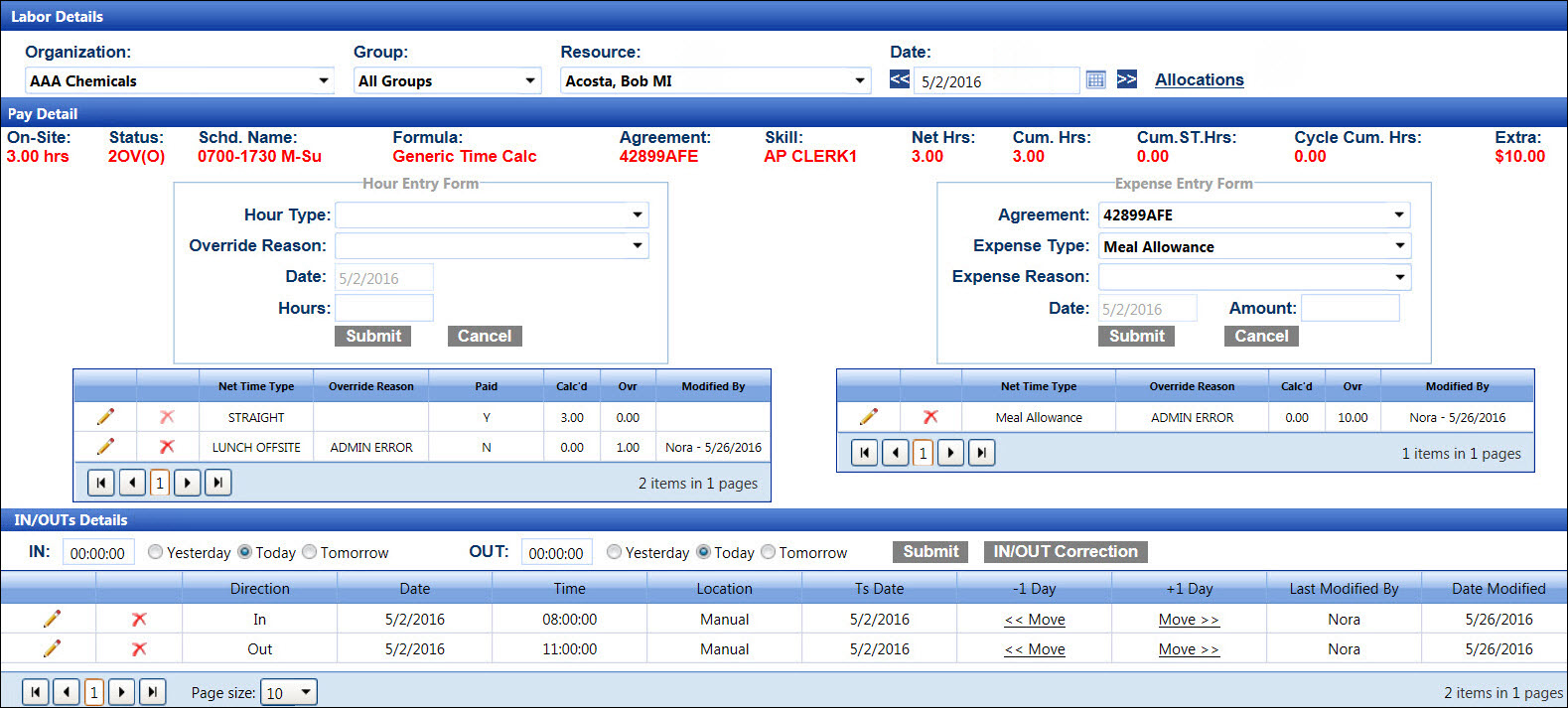Open the Allocations link
1568x708 pixels.
[1199, 79]
